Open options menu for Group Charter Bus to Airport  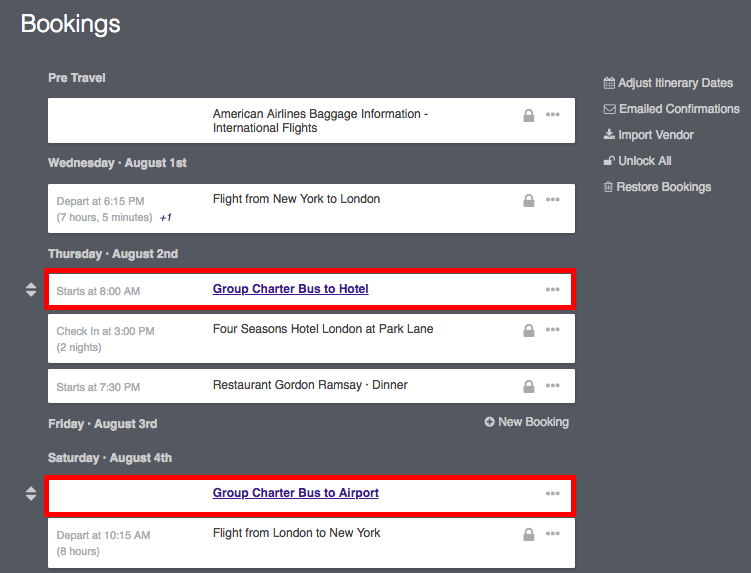tap(553, 493)
